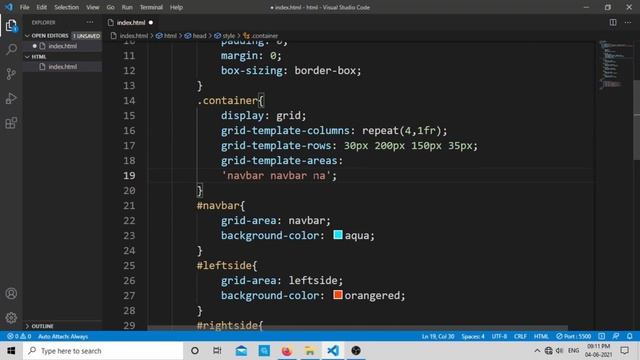The height and width of the screenshot is (360, 640).
Task: Click the Port : 5500 Live Server status
Action: [573, 336]
